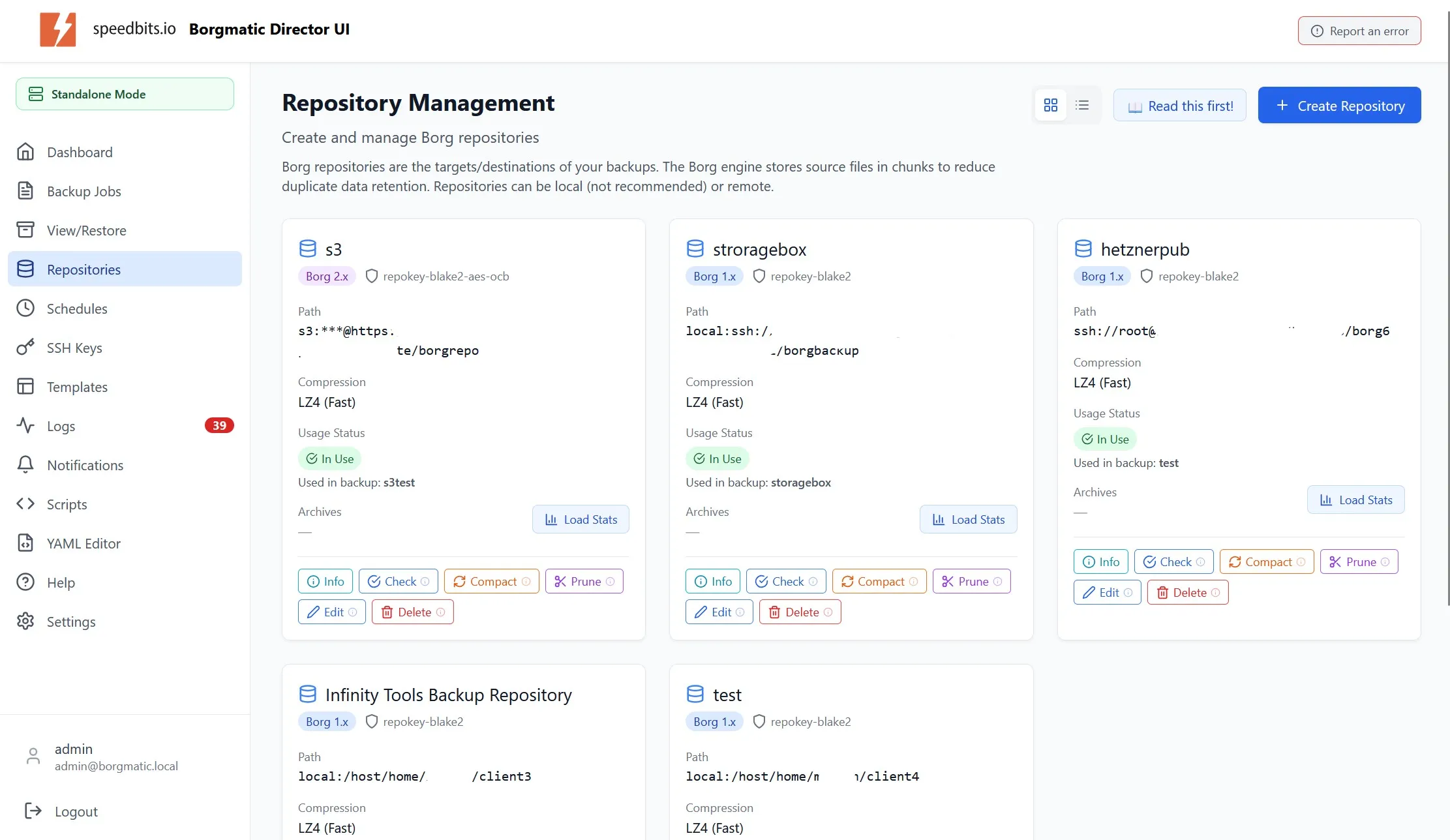This screenshot has height=840, width=1450.
Task: Click Infinity Tools Backup Repository database icon
Action: [308, 694]
